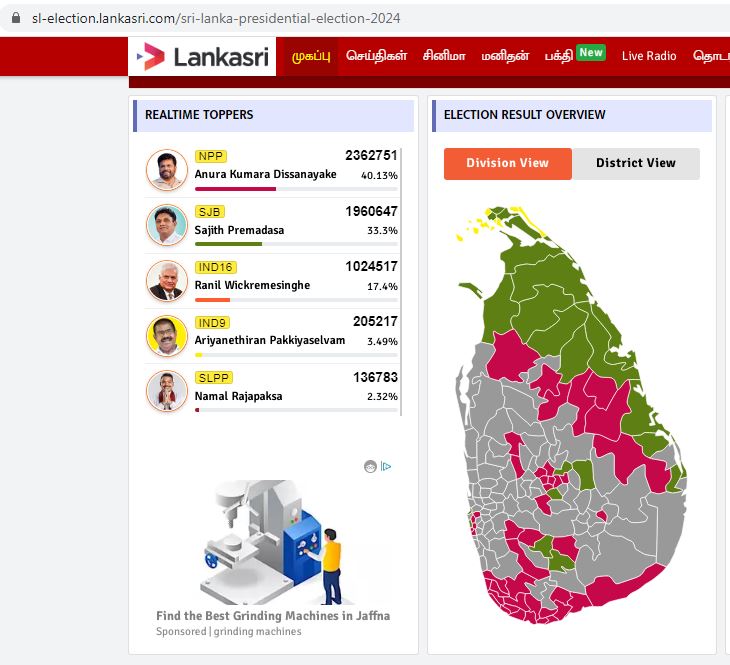Click the name Ranil Wickremesinghe
730x665 pixels.
click(252, 285)
